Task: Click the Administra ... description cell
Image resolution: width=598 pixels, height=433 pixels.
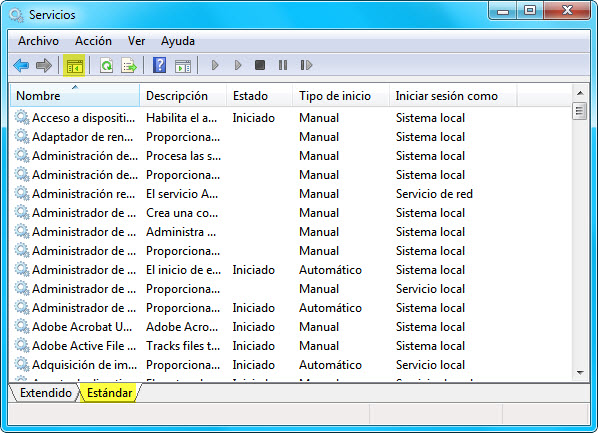Action: coord(181,232)
